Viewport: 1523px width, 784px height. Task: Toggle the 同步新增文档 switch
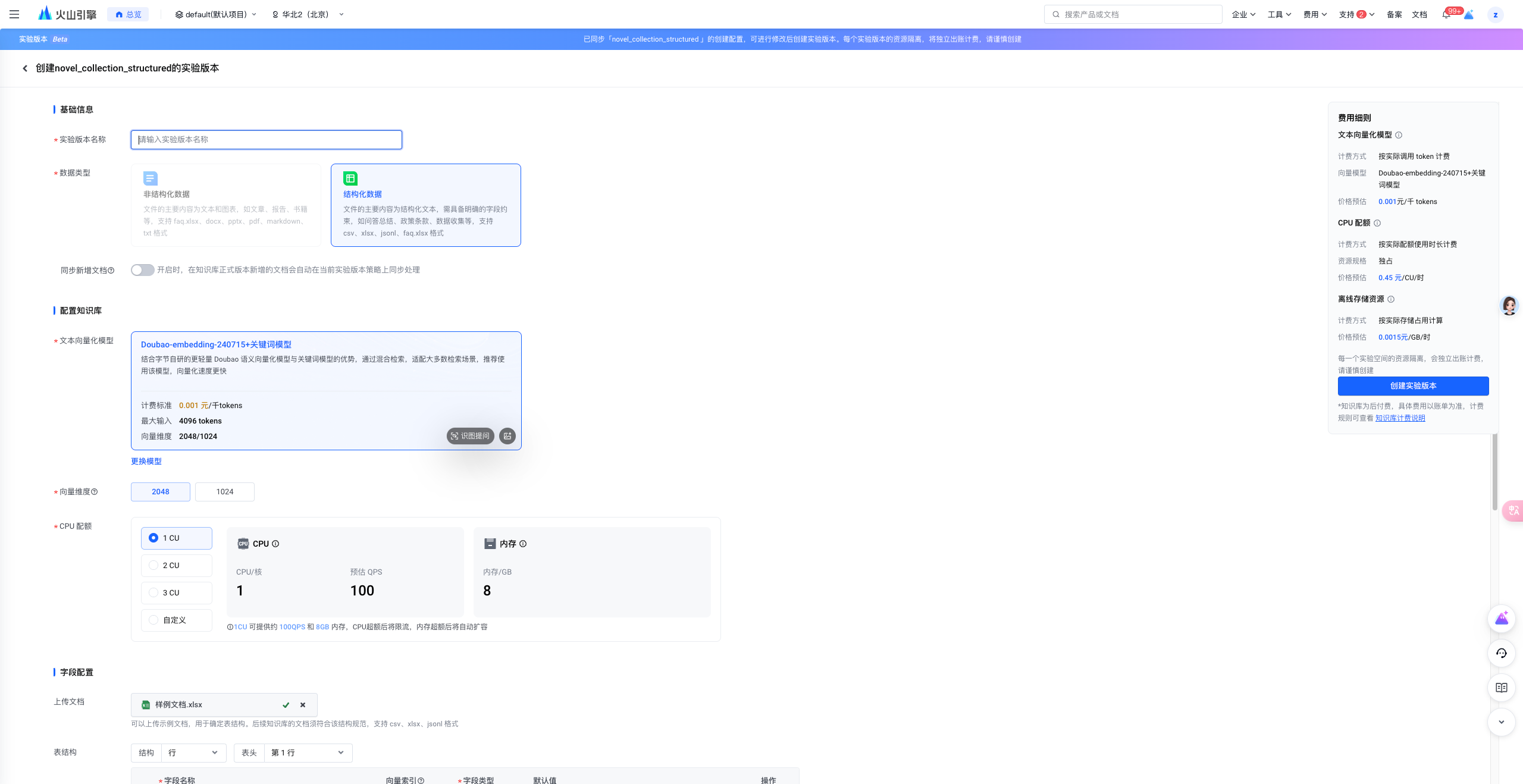point(143,270)
